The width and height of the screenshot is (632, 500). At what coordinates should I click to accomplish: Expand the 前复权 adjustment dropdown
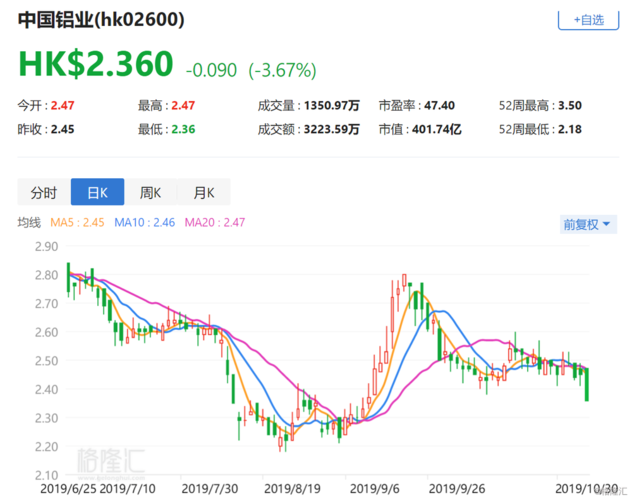588,224
